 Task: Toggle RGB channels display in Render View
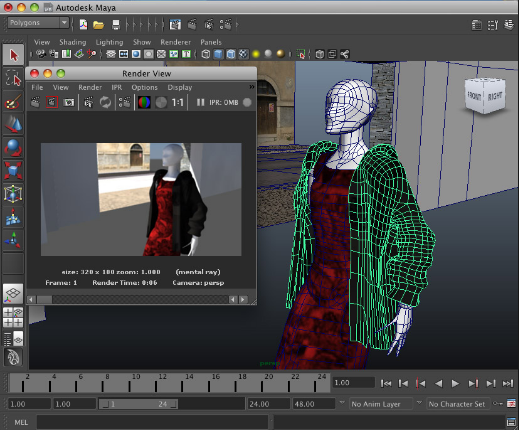[x=144, y=102]
